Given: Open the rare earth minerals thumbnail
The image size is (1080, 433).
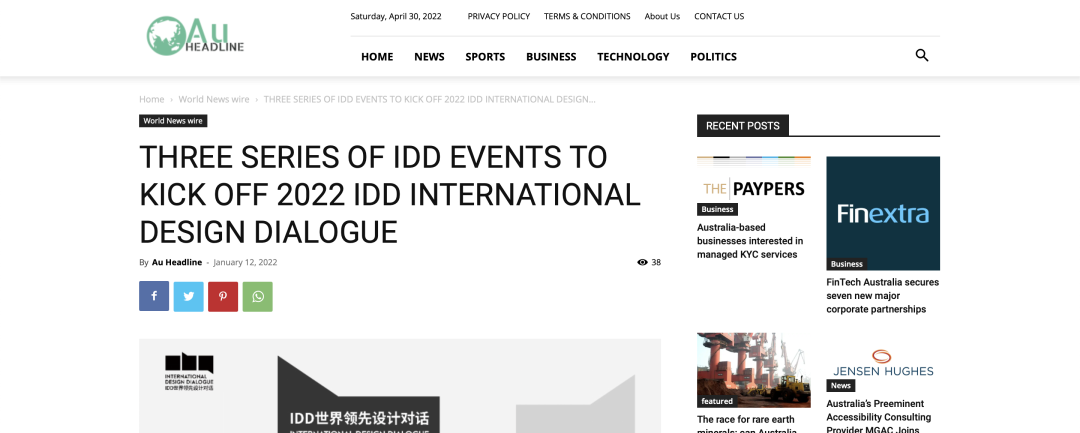Looking at the screenshot, I should [754, 370].
